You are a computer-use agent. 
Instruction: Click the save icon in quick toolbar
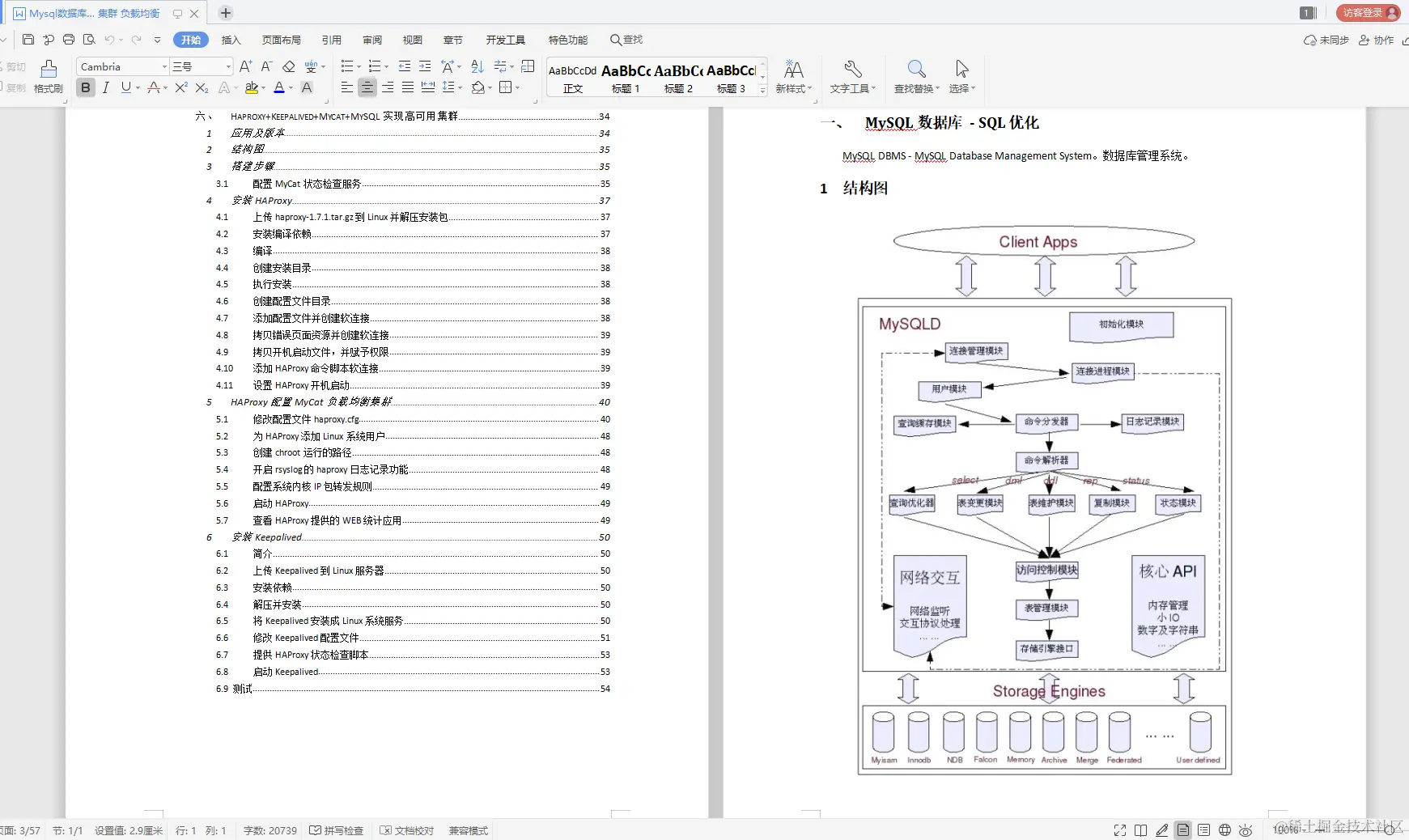[x=28, y=40]
